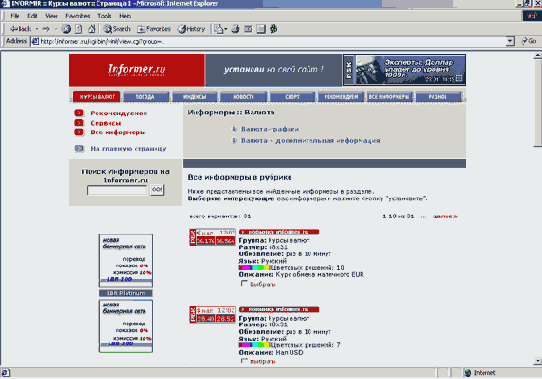542x379 pixels.
Task: Select the РАЗНОЕ navigation tab
Action: click(438, 97)
